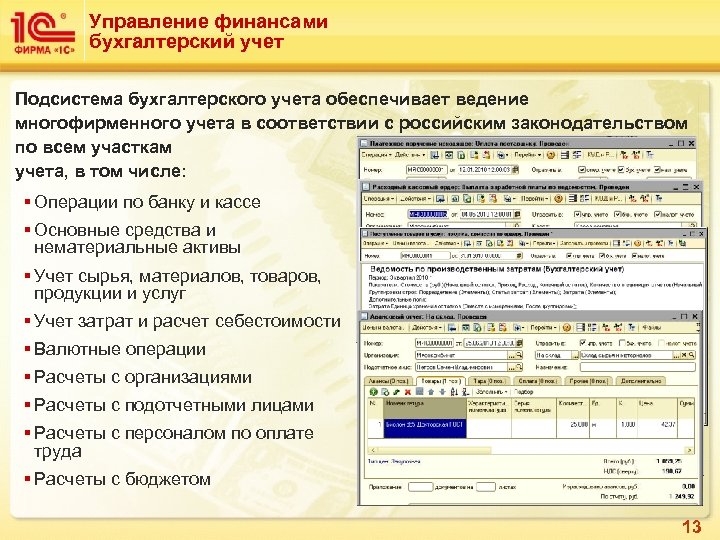Click the Дт/Кт postings icon in Авансовый отчет toolbar
The image size is (720, 540).
(606, 327)
